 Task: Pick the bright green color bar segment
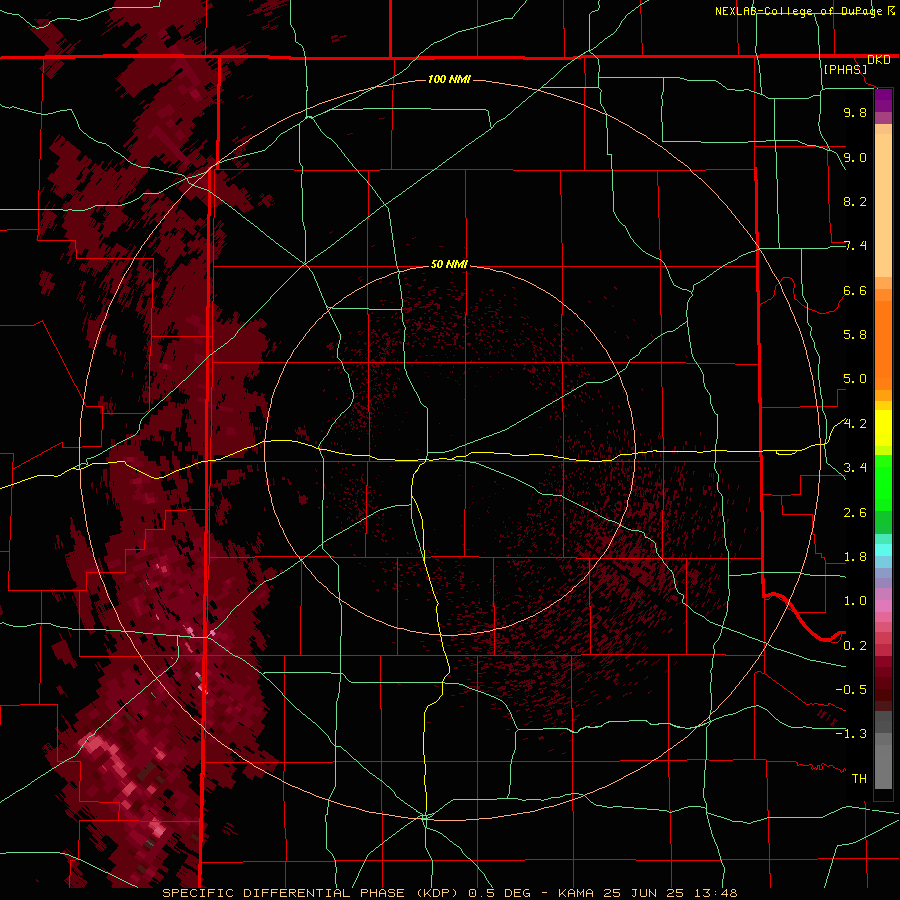click(x=883, y=483)
